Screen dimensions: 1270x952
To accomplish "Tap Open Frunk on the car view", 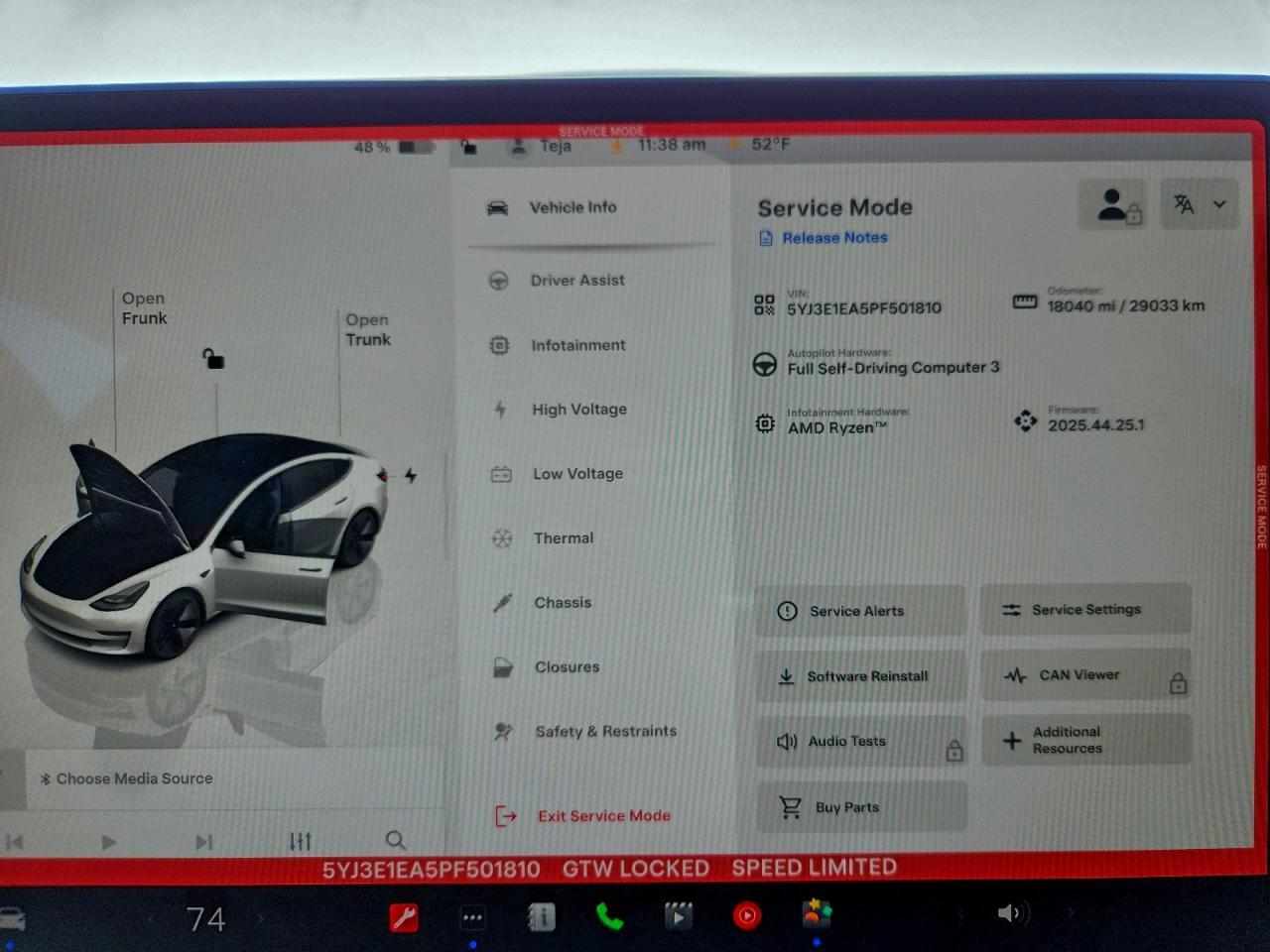I will click(x=144, y=308).
